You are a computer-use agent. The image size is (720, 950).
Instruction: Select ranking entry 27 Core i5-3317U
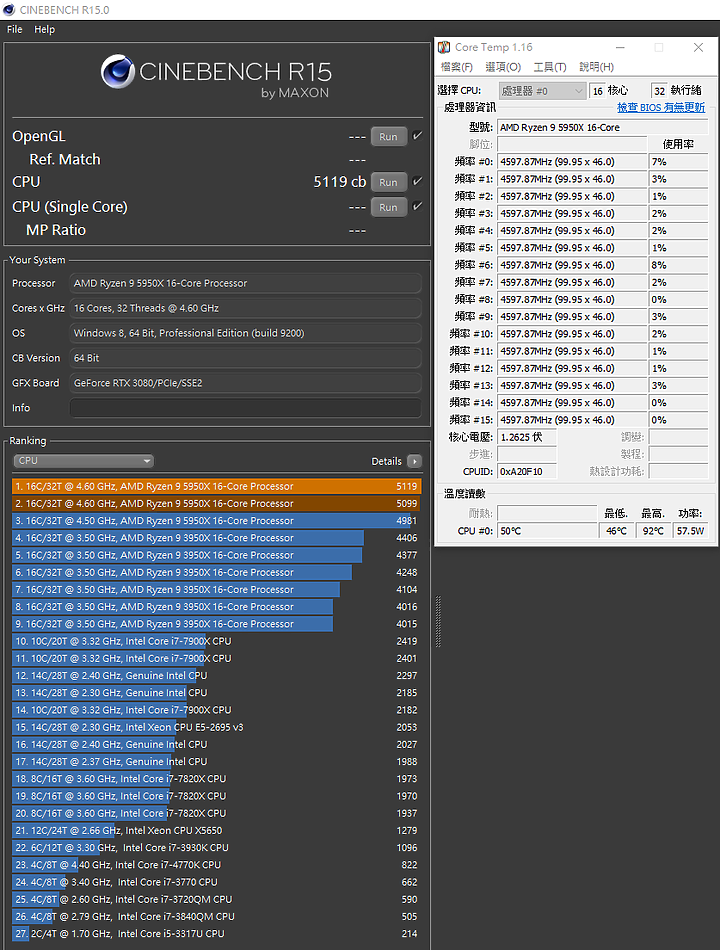[216, 934]
